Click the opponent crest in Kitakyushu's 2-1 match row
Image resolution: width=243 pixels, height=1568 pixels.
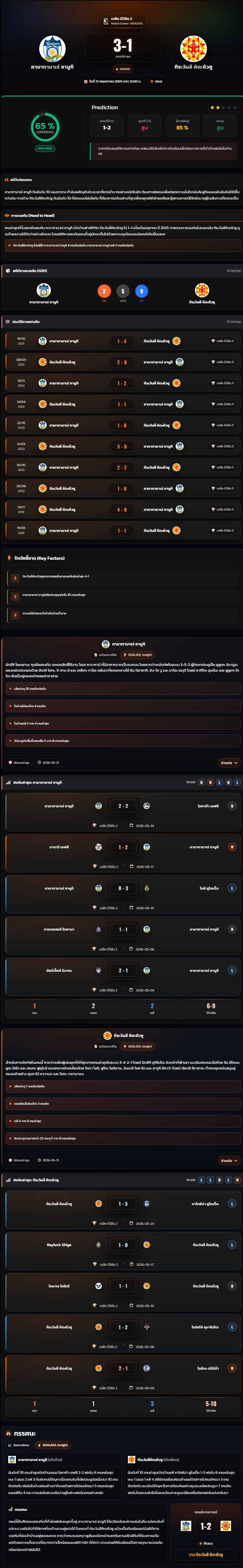pyautogui.click(x=146, y=1368)
